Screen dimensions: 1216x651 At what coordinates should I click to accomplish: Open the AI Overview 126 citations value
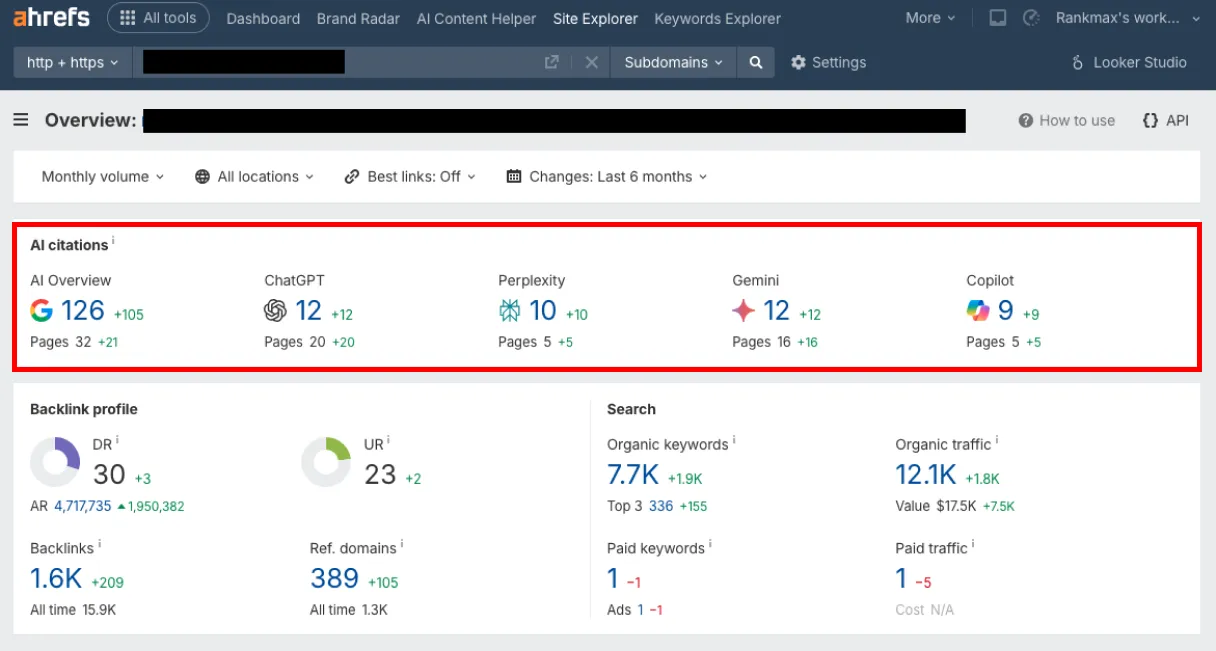83,311
